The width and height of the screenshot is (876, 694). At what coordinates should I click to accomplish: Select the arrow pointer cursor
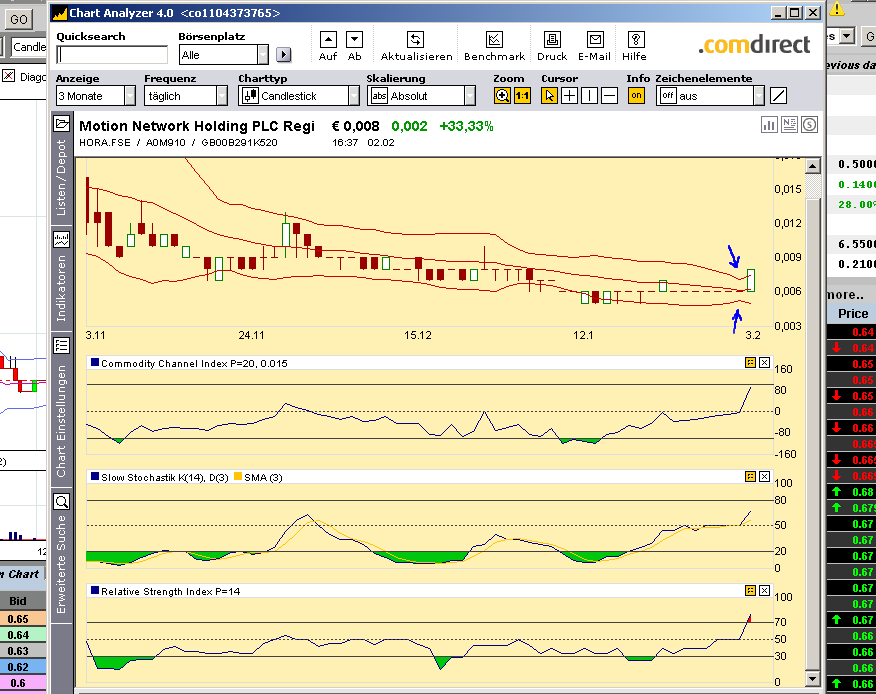point(549,96)
